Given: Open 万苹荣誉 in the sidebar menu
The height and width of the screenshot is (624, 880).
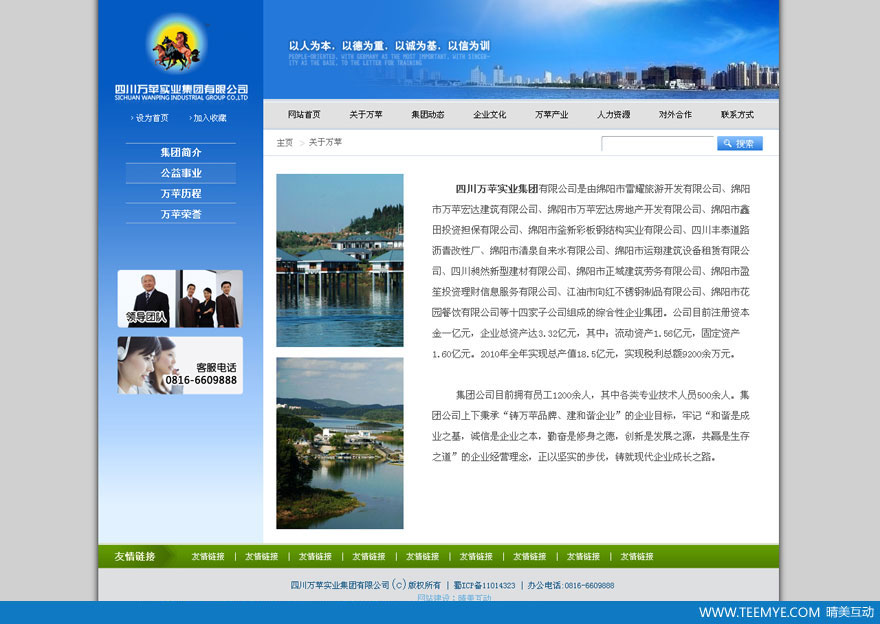Looking at the screenshot, I should tap(181, 214).
